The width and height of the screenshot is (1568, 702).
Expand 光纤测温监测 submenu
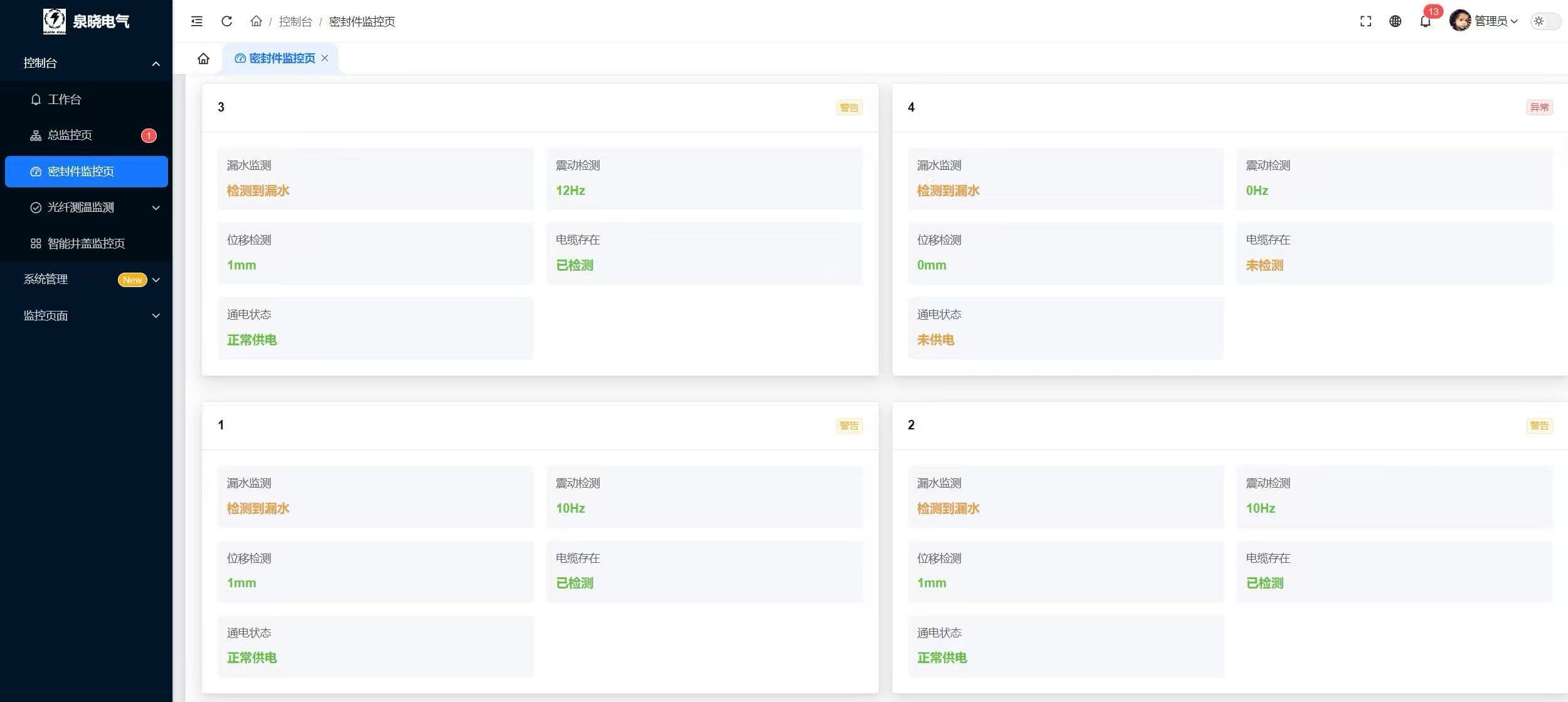[x=86, y=207]
